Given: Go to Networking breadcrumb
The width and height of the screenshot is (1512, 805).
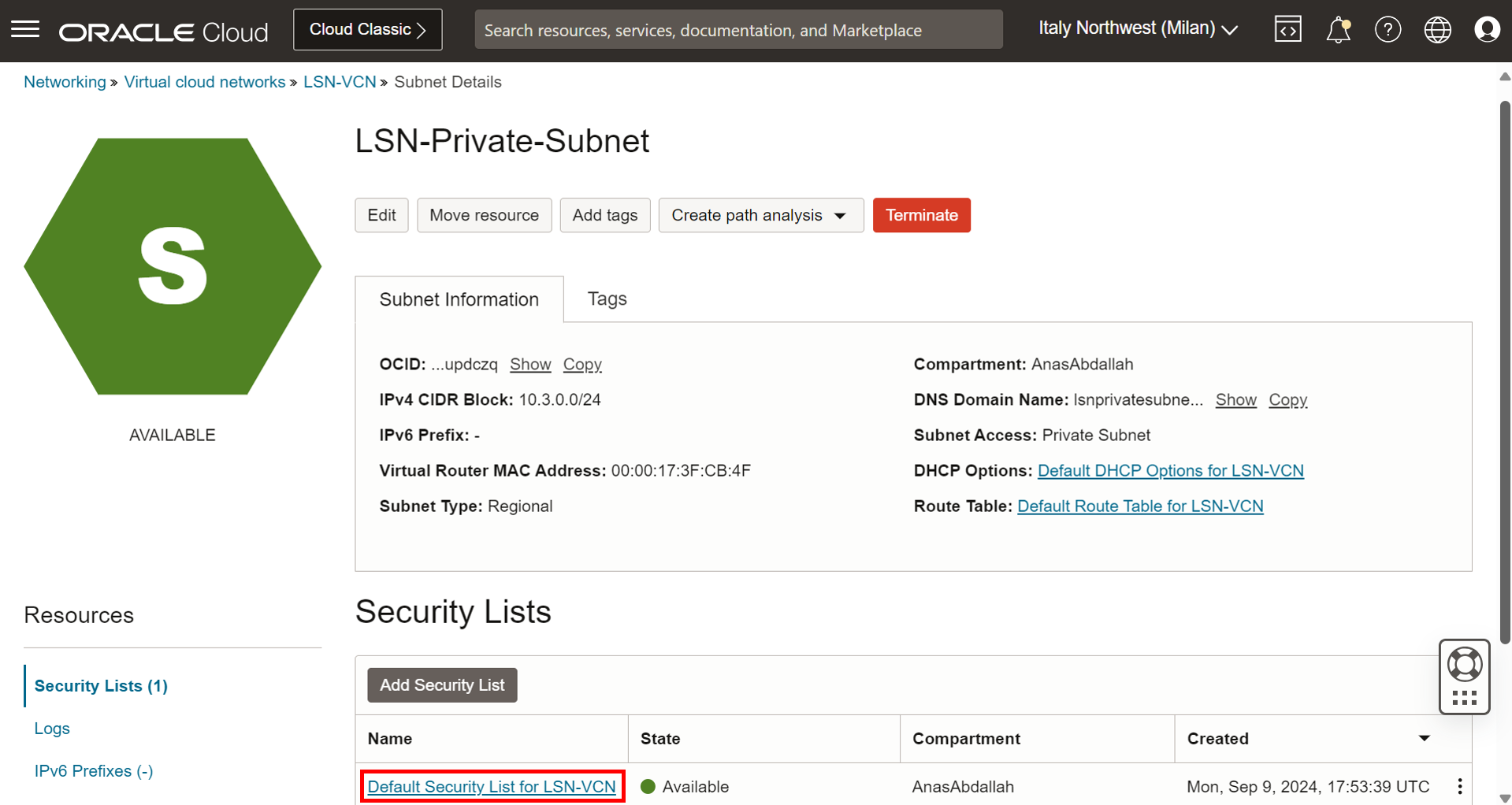Looking at the screenshot, I should [65, 82].
